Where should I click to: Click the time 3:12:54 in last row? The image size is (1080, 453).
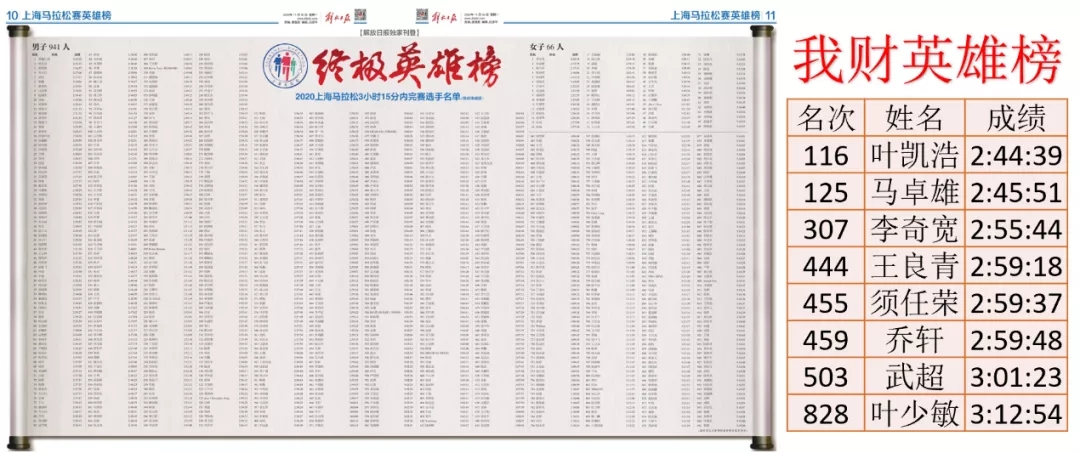coord(1015,413)
